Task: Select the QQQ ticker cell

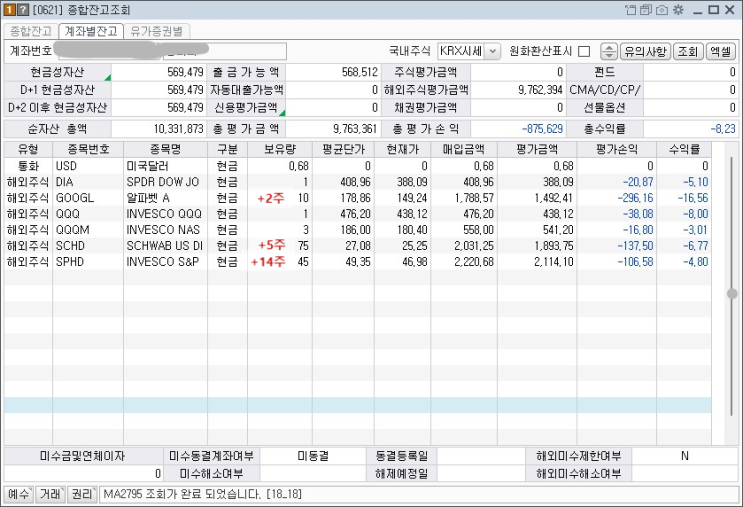Action: pos(88,214)
